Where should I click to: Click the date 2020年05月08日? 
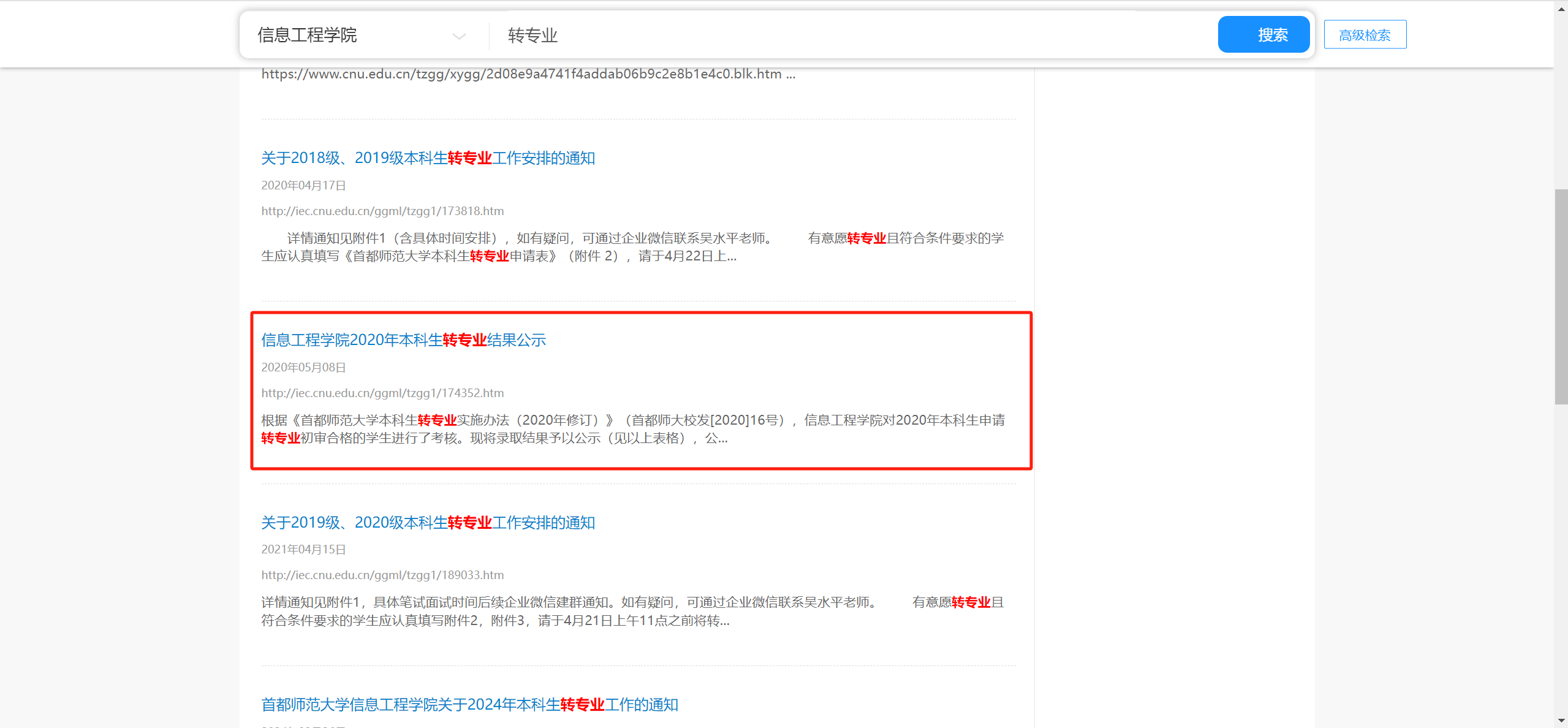pos(303,367)
